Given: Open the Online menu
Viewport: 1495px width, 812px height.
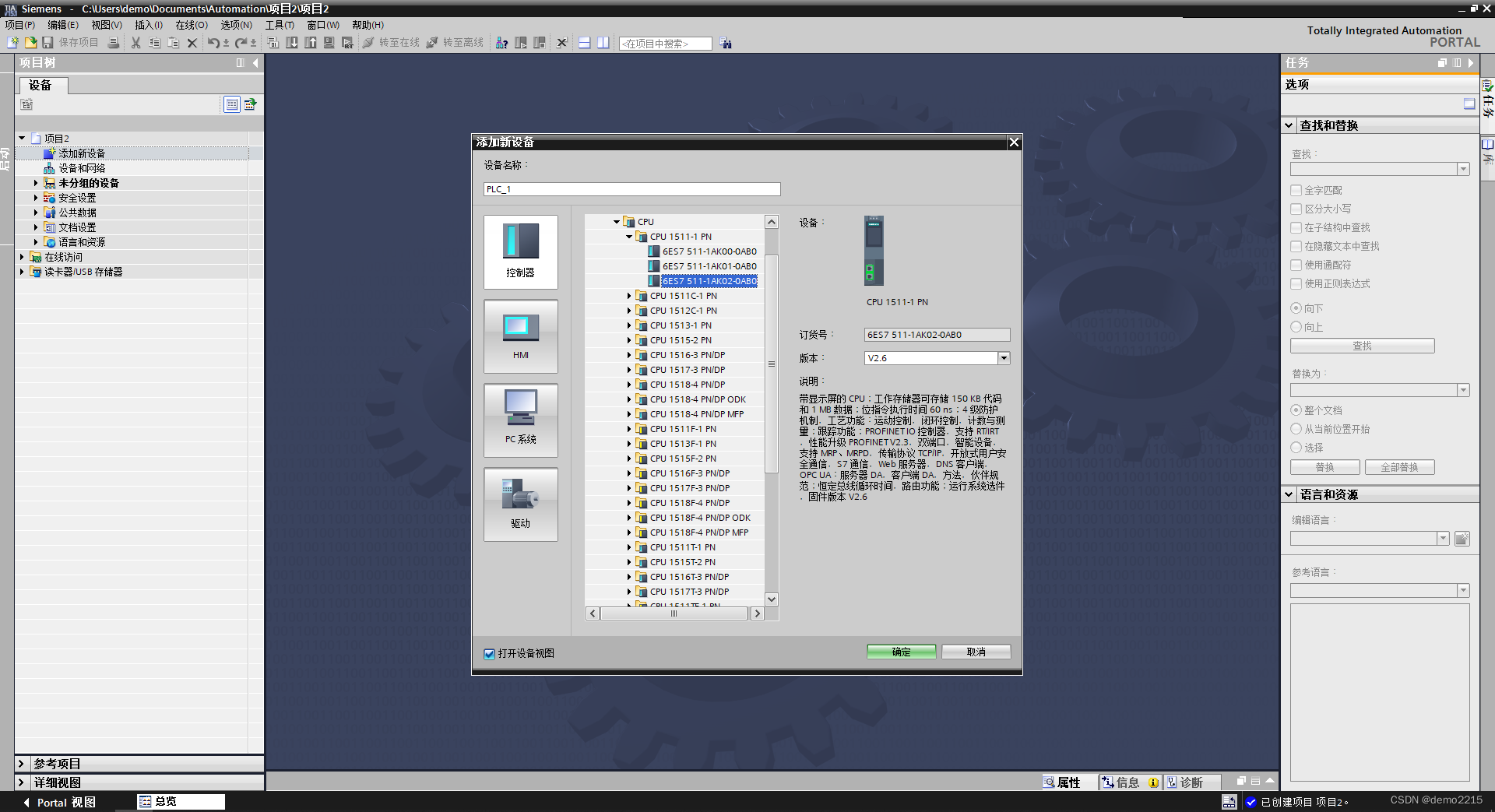Looking at the screenshot, I should (x=192, y=25).
